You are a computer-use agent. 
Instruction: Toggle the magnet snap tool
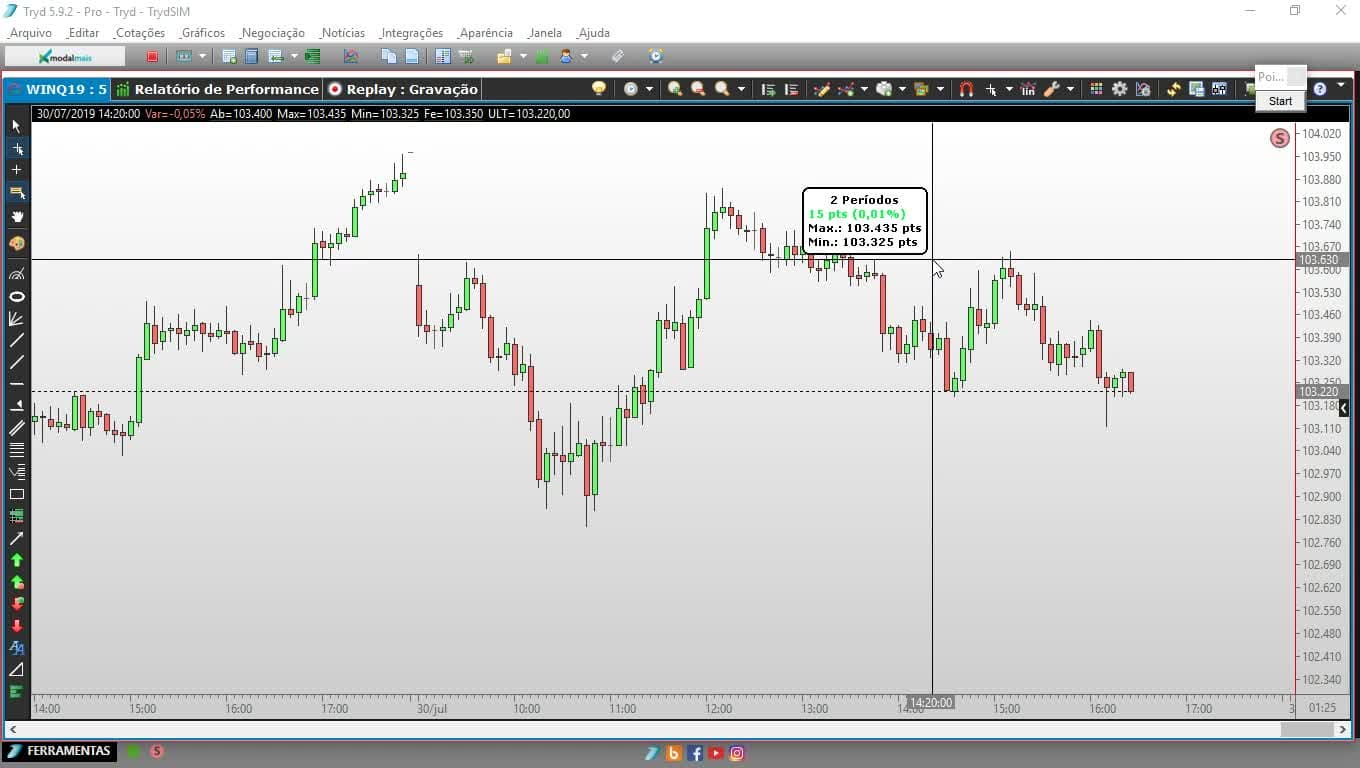tap(966, 89)
